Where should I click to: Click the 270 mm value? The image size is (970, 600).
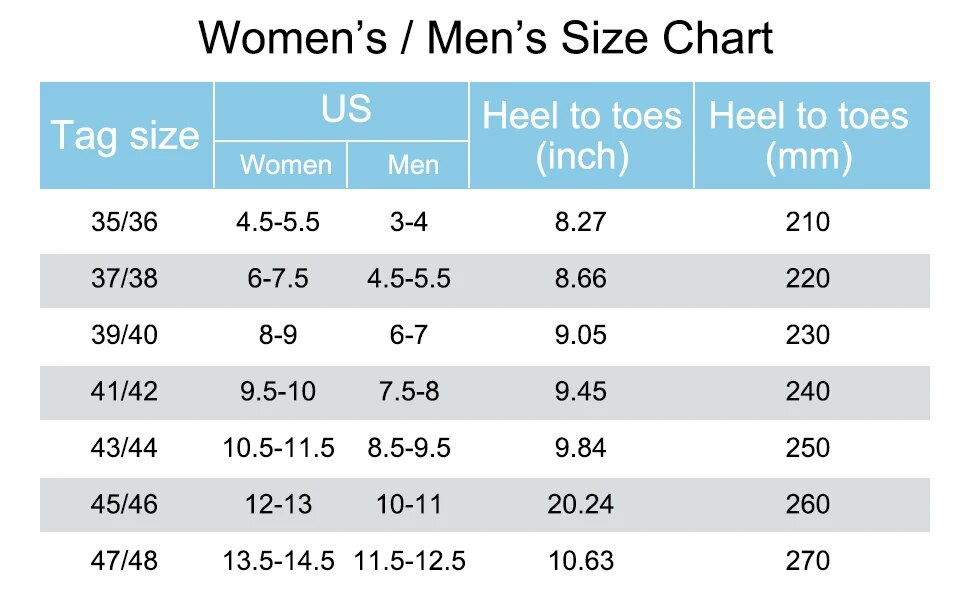click(x=807, y=561)
